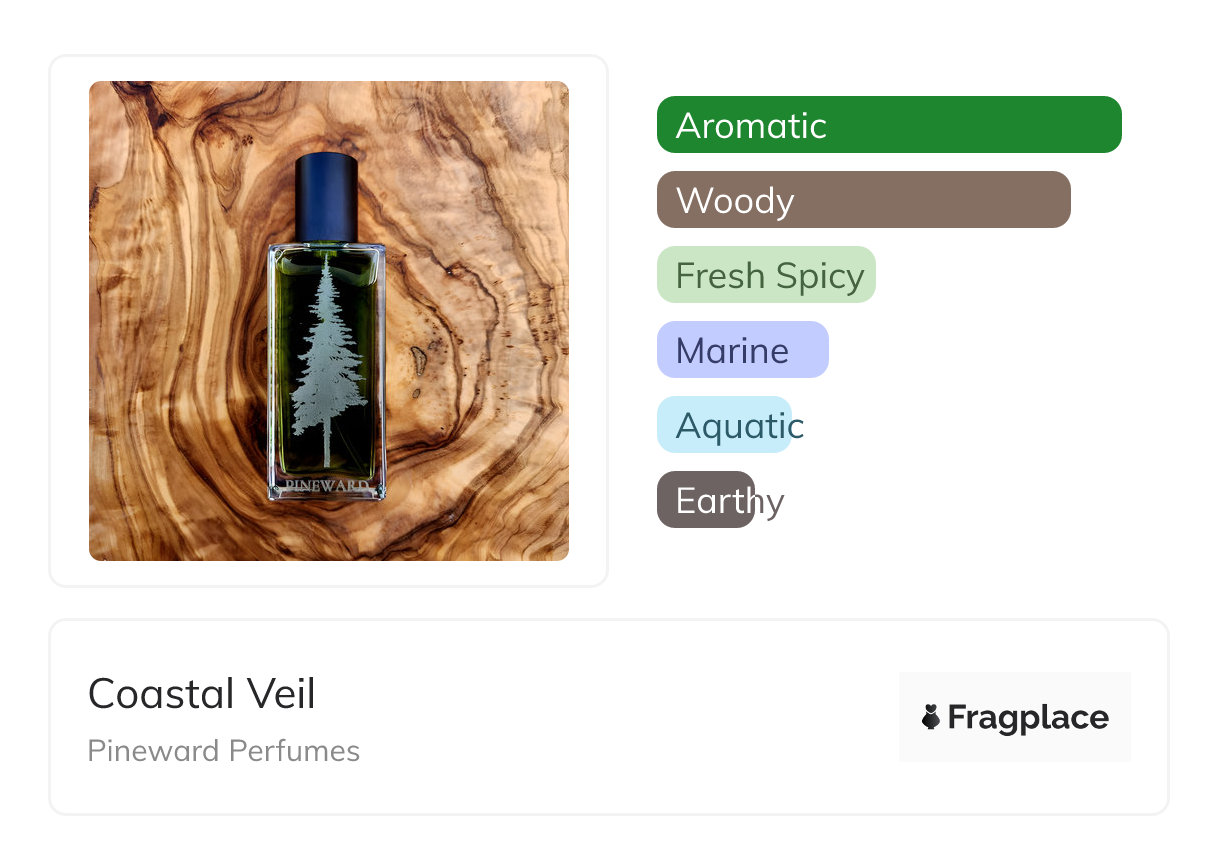Open the Pineward Perfumes brand link
Screen dimensions: 1218x864
pos(224,751)
